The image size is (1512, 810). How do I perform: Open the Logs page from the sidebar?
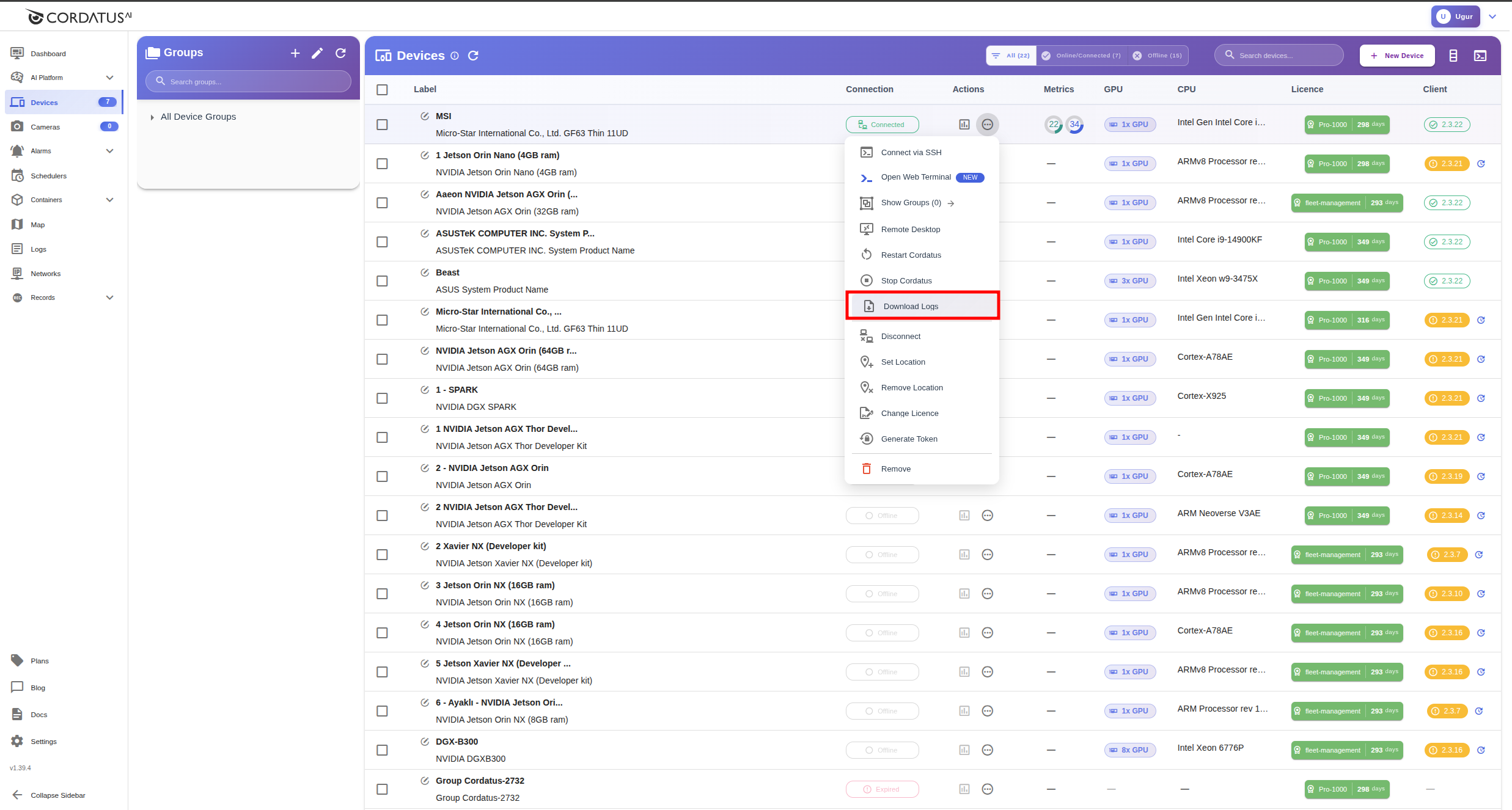tap(38, 249)
